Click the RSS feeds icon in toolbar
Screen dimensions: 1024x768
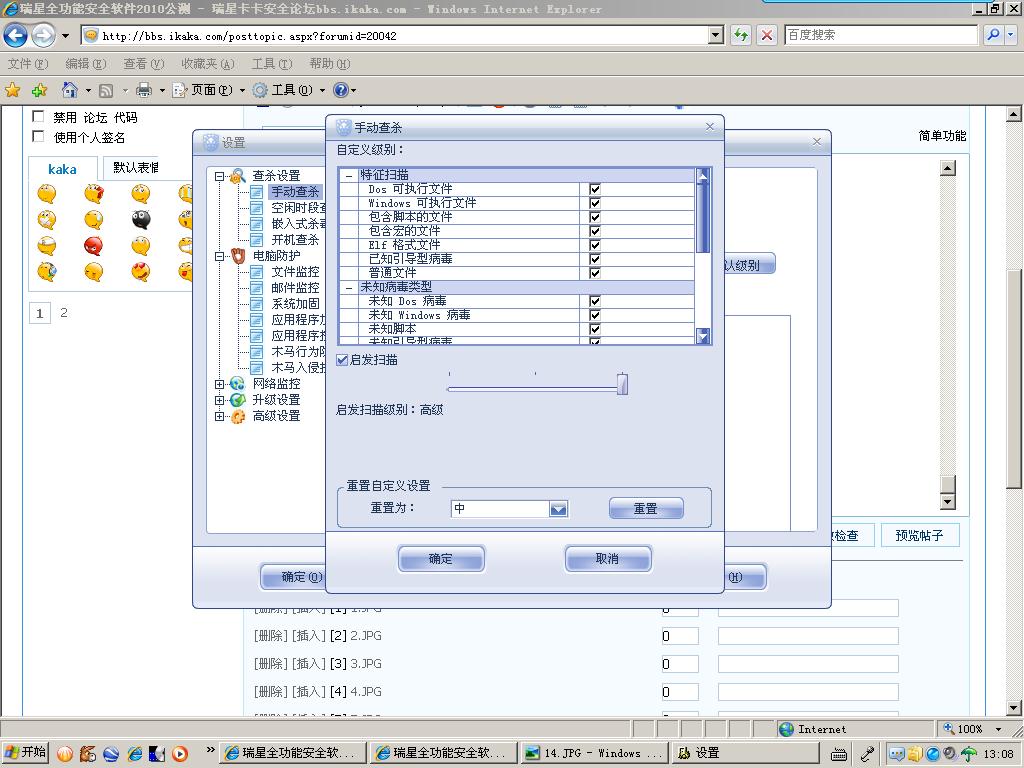coord(106,90)
